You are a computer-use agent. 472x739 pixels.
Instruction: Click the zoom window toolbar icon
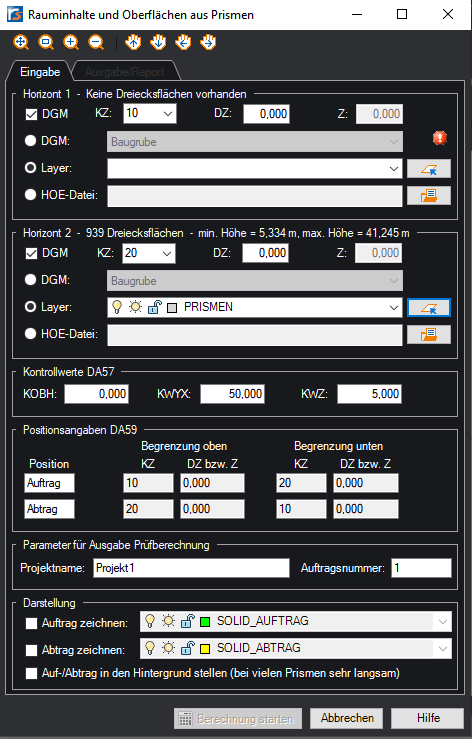coord(46,42)
